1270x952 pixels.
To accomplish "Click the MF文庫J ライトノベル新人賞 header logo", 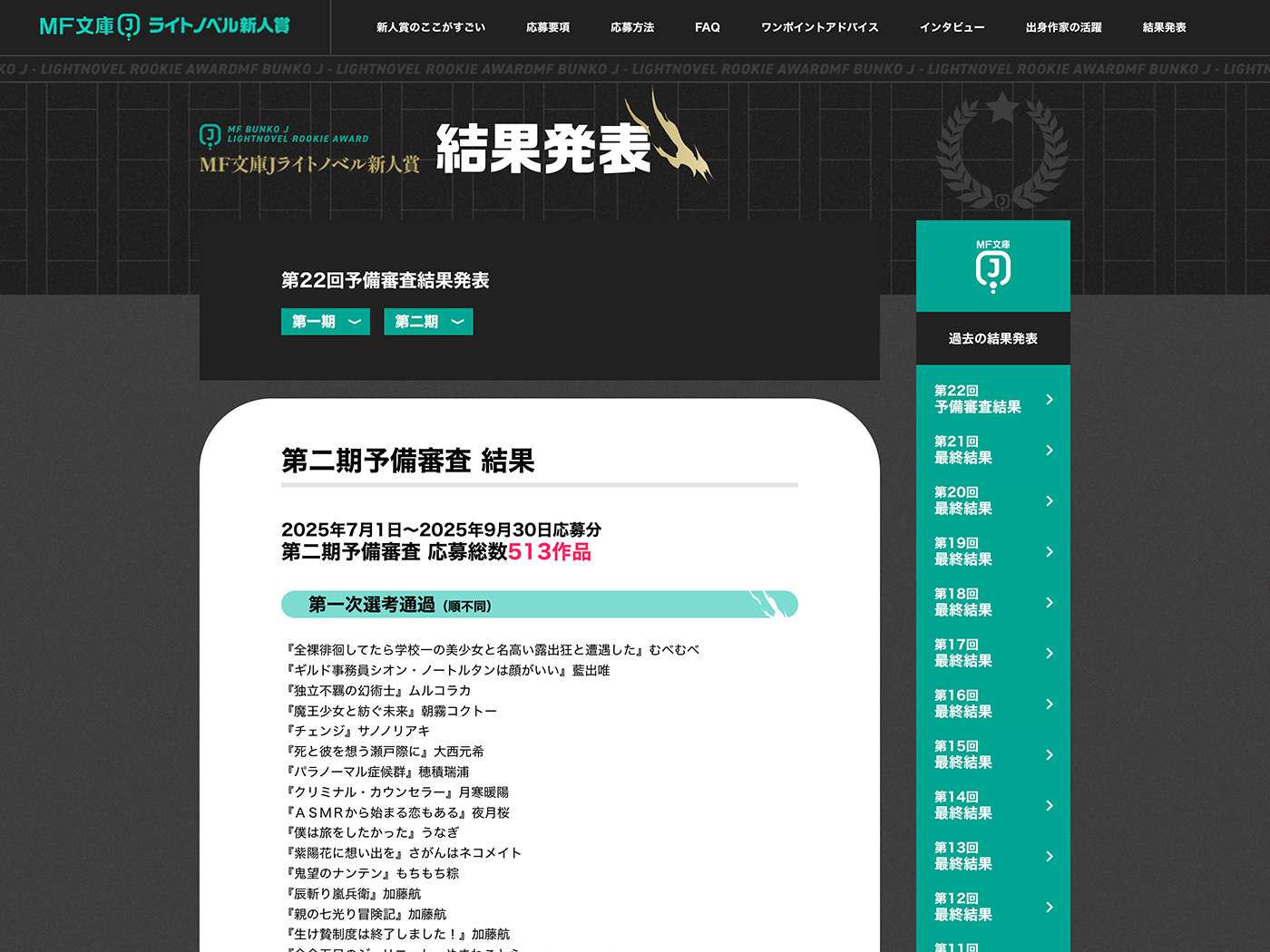I will [164, 26].
